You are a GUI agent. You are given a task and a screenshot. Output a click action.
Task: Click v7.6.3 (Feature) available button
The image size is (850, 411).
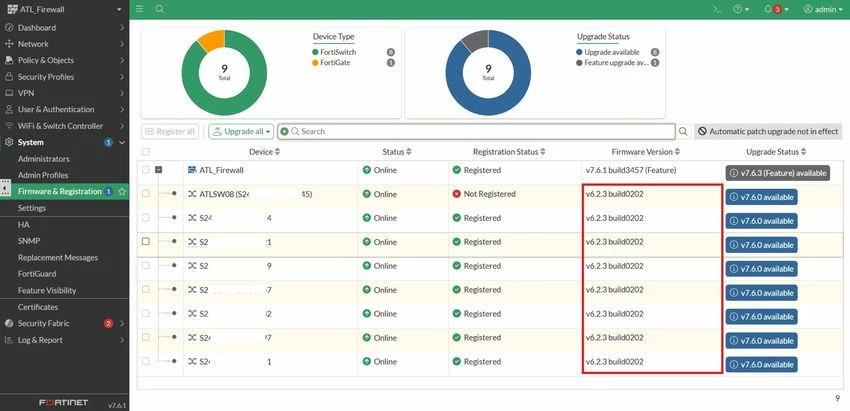pos(778,173)
